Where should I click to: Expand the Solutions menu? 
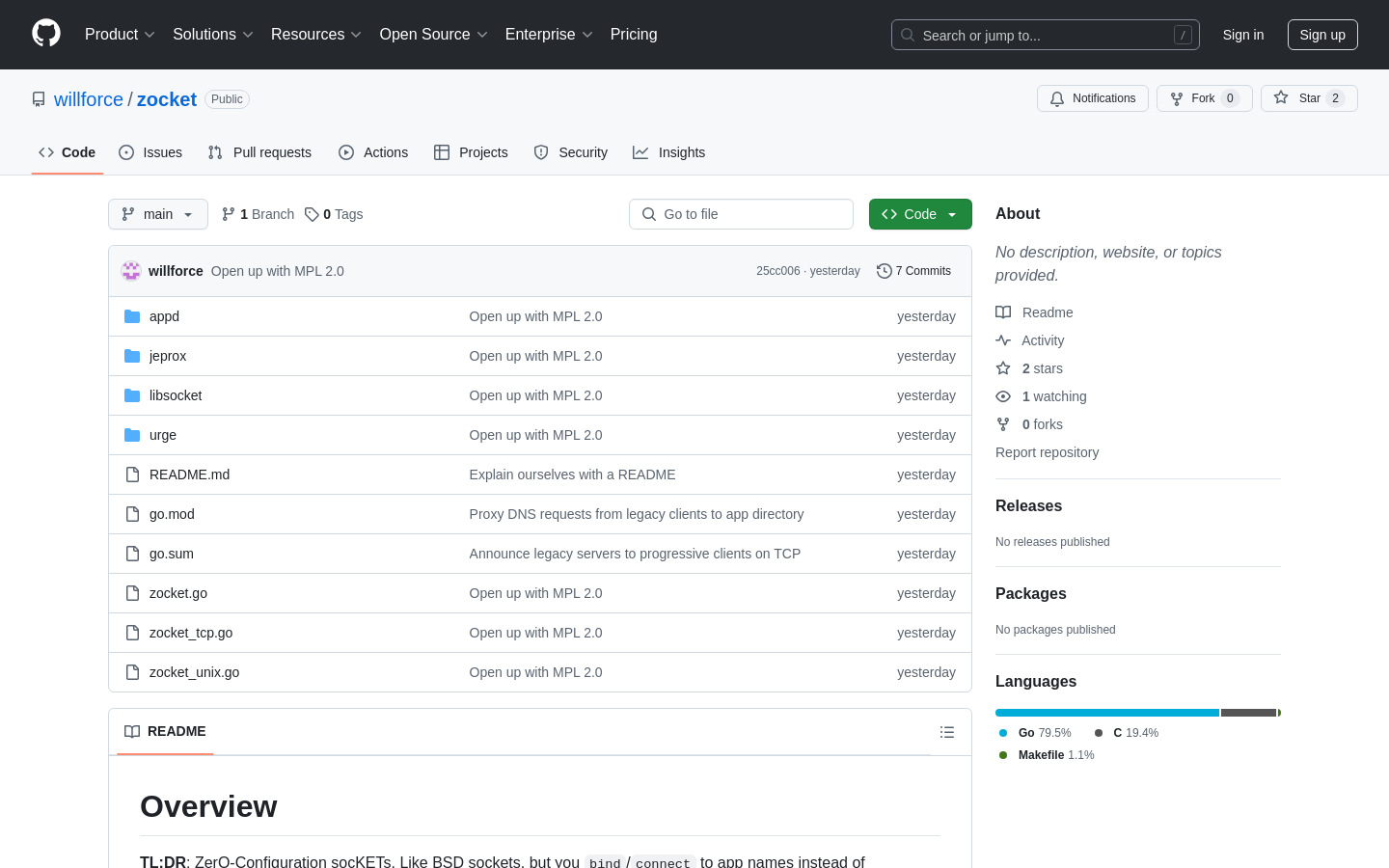point(213,35)
